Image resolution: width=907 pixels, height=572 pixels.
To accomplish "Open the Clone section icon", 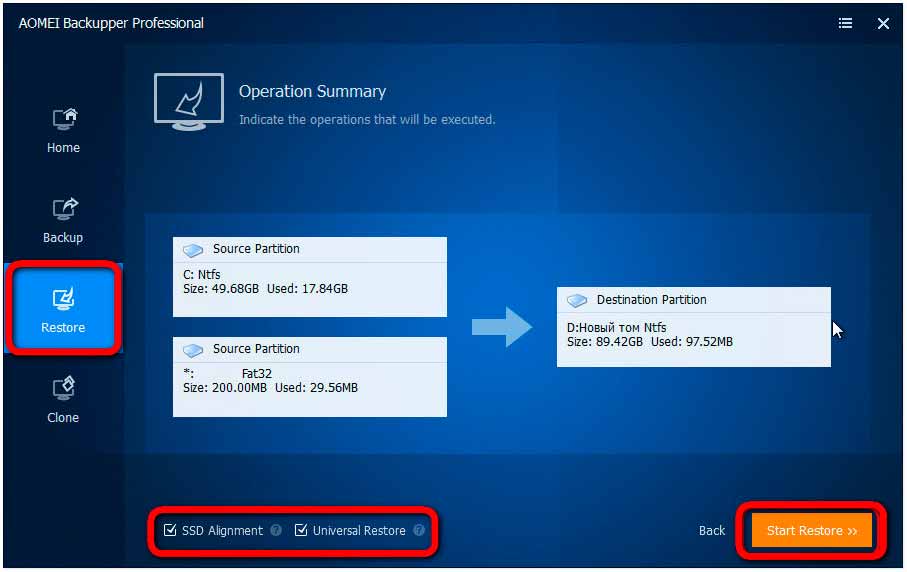I will pos(63,389).
